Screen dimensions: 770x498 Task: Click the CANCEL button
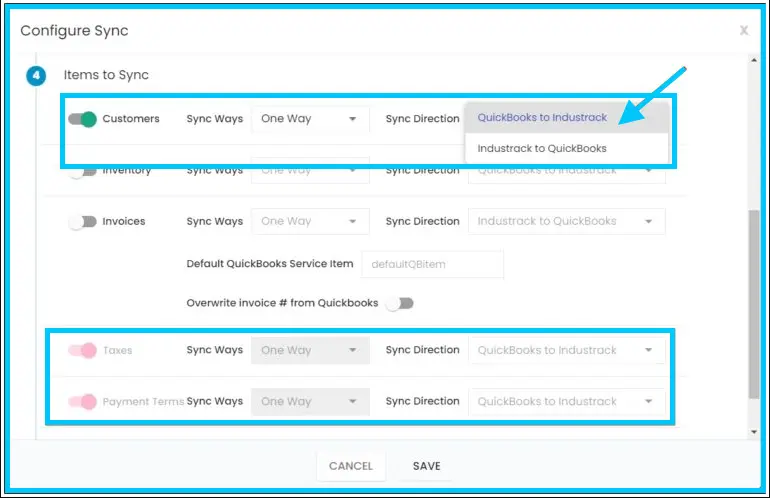351,466
